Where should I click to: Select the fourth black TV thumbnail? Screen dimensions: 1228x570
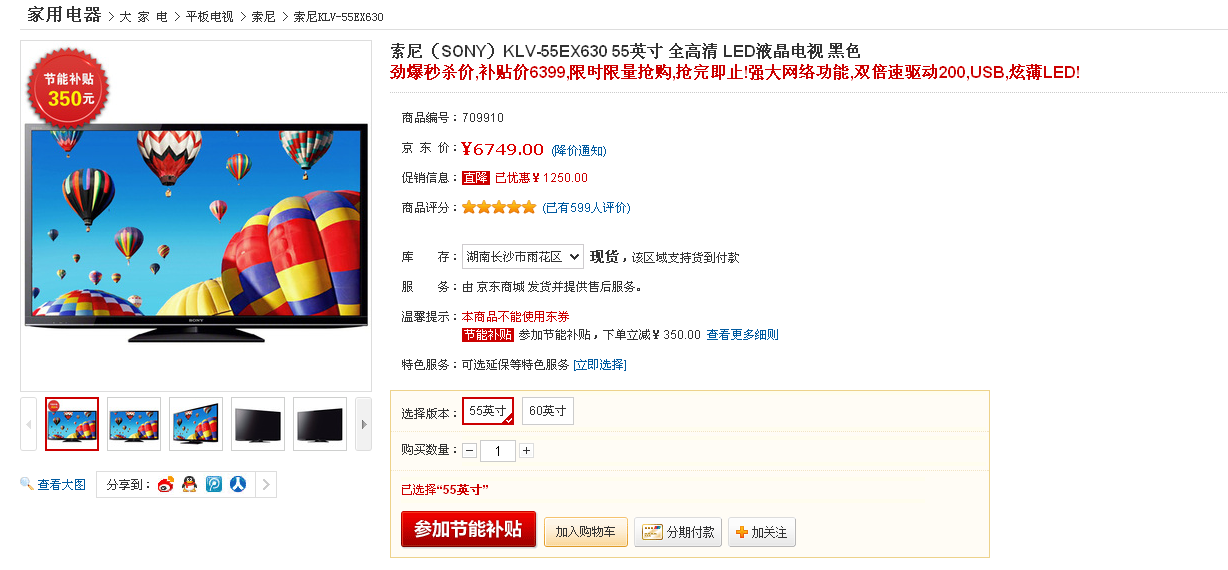(258, 424)
